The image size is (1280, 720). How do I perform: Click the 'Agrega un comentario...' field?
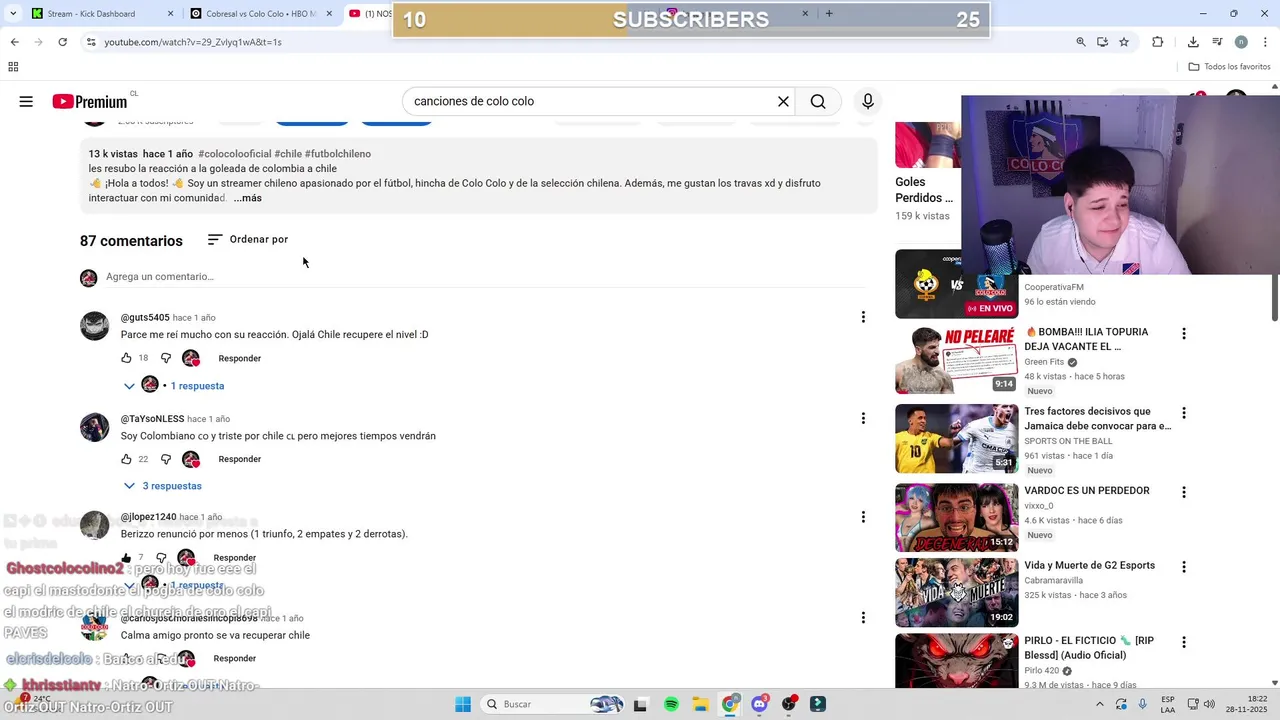coord(485,277)
